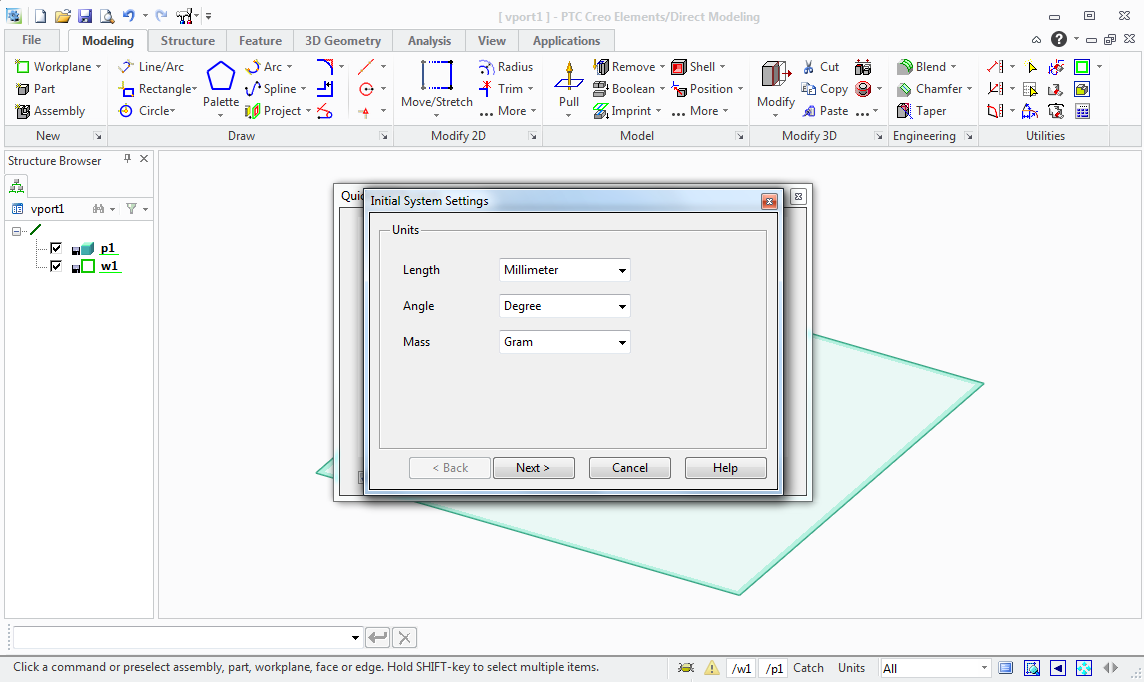Create a new Assembly
This screenshot has width=1144, height=682.
tap(50, 111)
